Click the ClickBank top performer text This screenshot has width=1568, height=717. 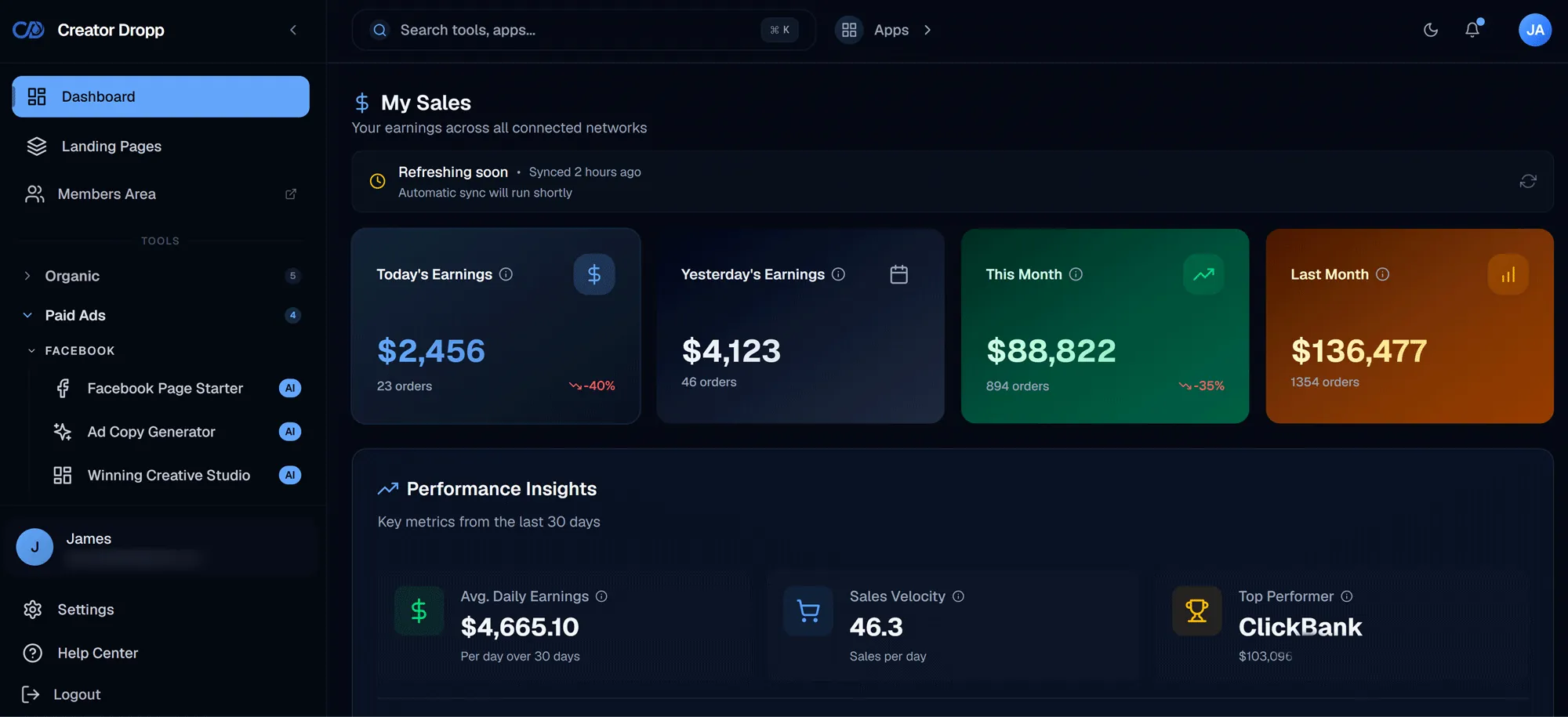click(1300, 627)
